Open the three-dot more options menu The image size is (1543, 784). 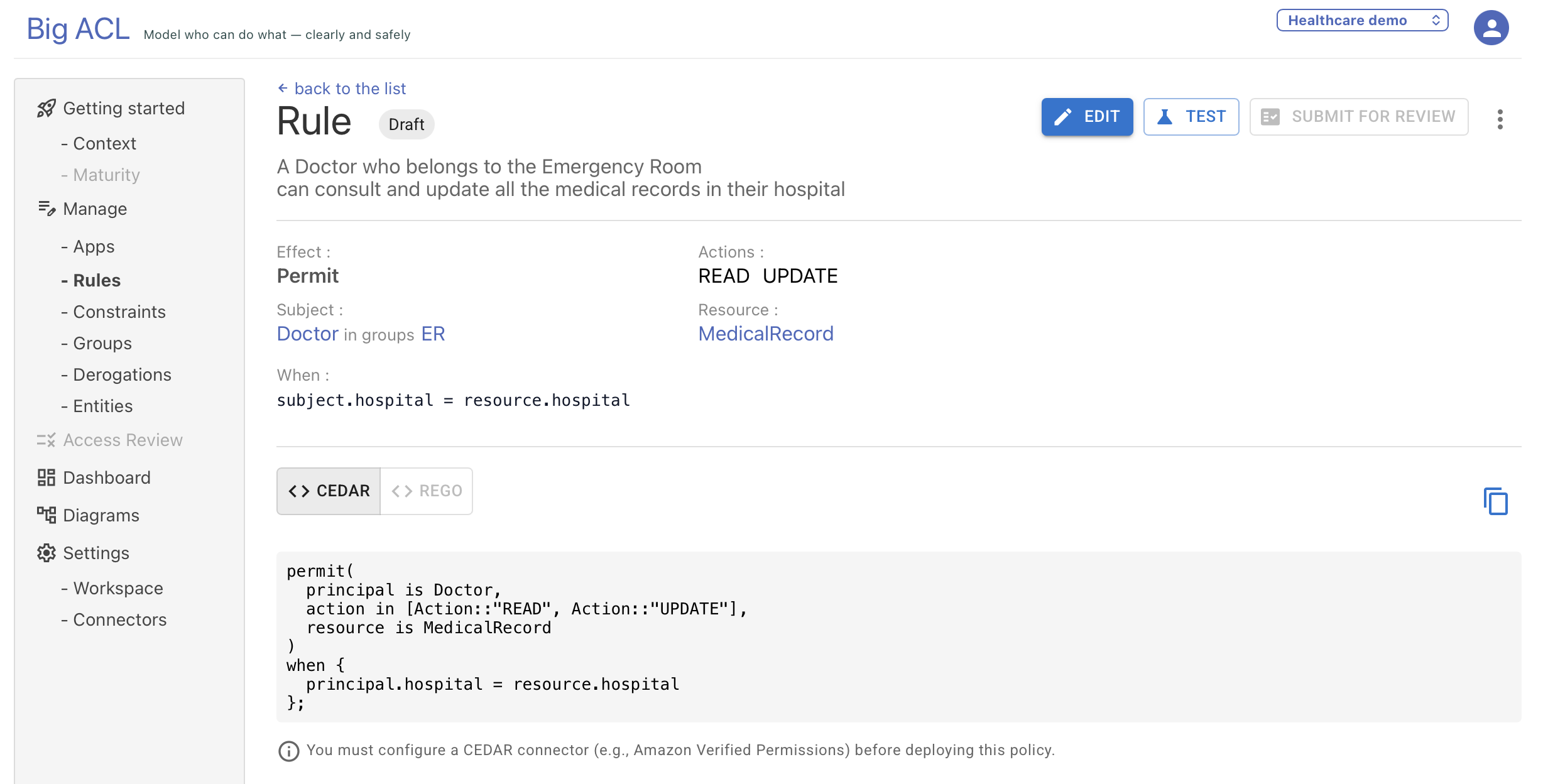coord(1500,119)
